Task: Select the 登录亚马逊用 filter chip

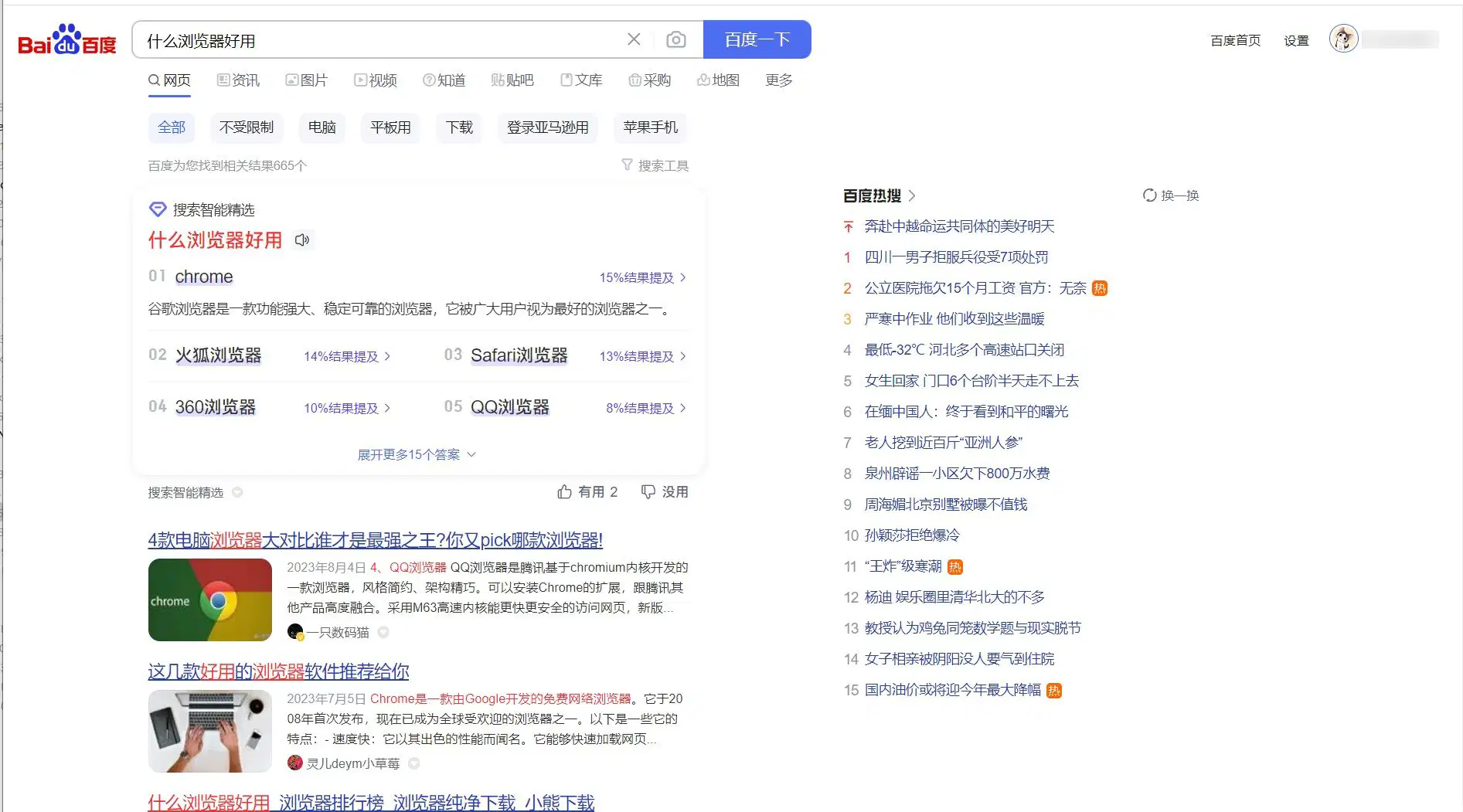Action: point(548,127)
